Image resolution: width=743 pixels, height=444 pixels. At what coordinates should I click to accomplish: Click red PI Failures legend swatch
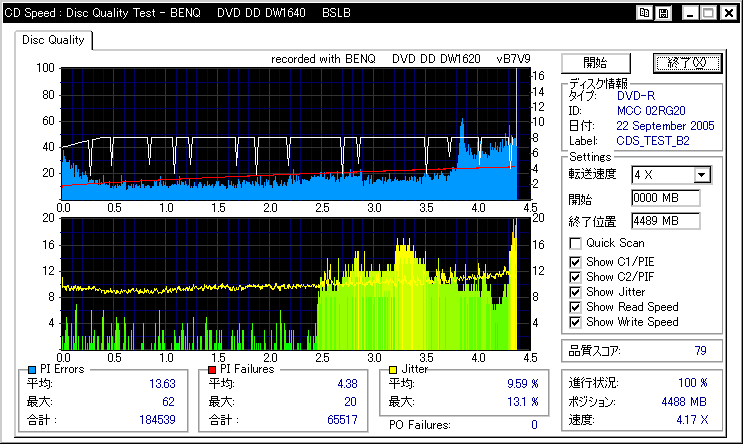[212, 370]
